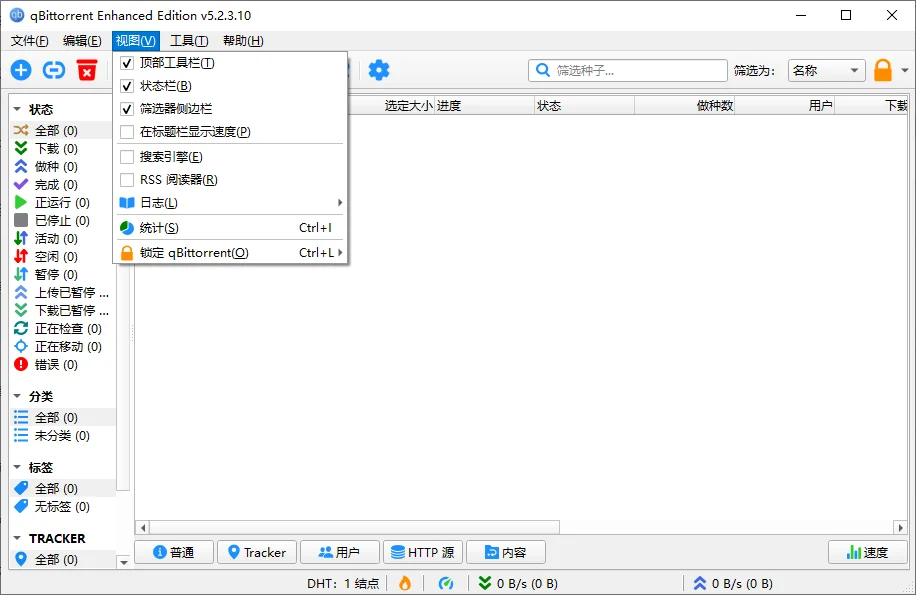
Task: Click the add torrent file plus icon
Action: coord(21,71)
